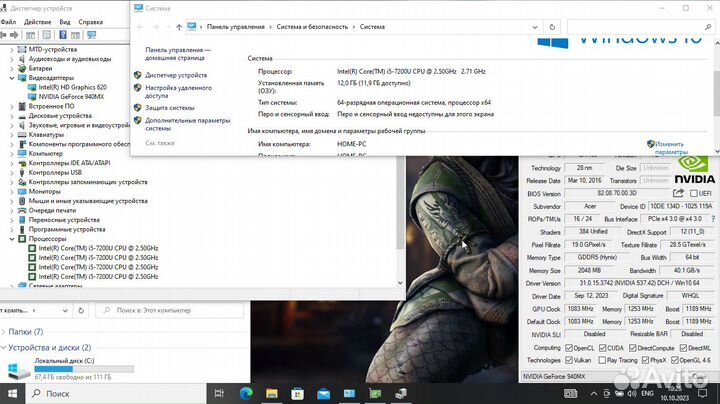Open Диспетчер устройств link in System sidebar
This screenshot has width=720, height=404.
click(x=176, y=75)
